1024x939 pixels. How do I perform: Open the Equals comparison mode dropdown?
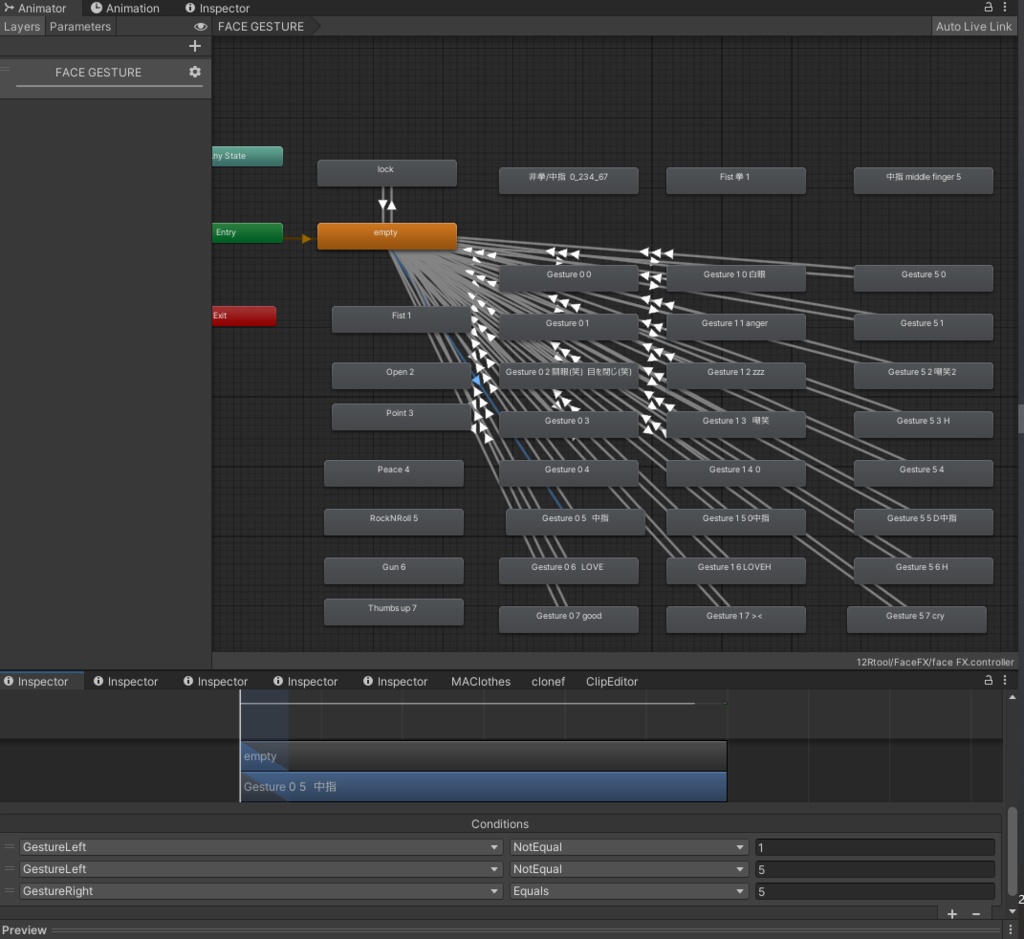(x=628, y=891)
